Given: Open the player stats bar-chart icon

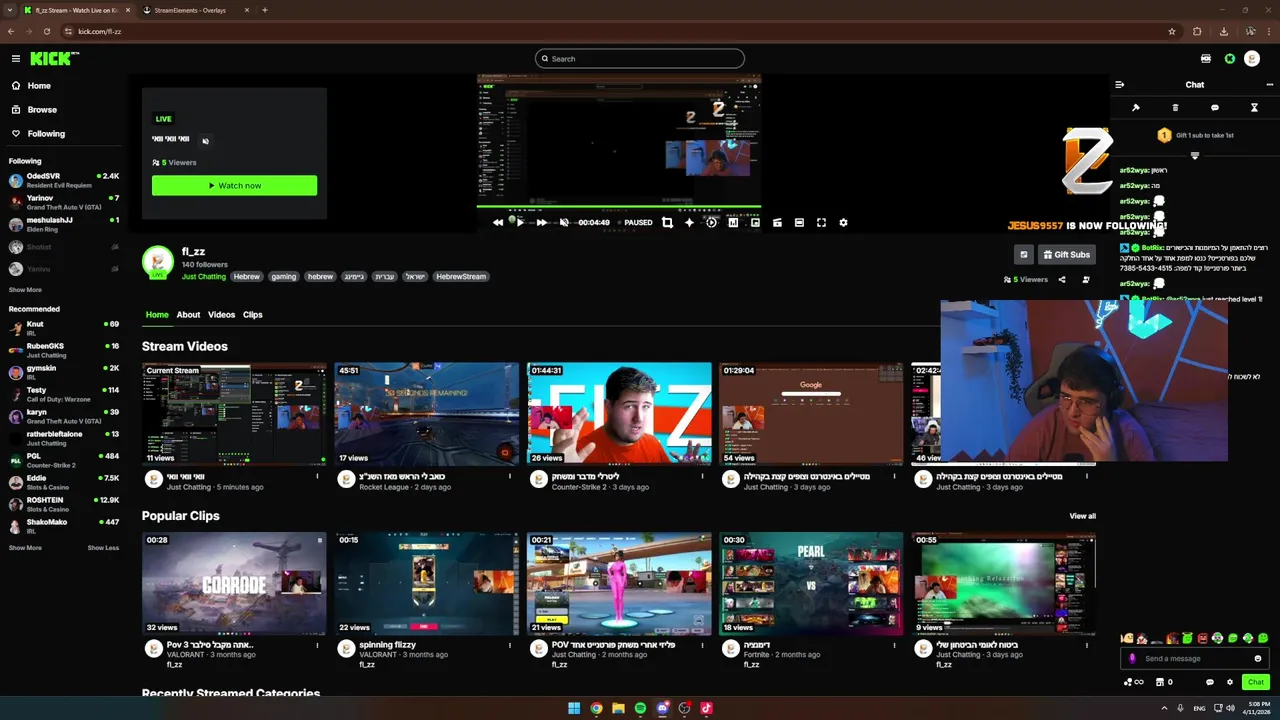Looking at the screenshot, I should (733, 223).
